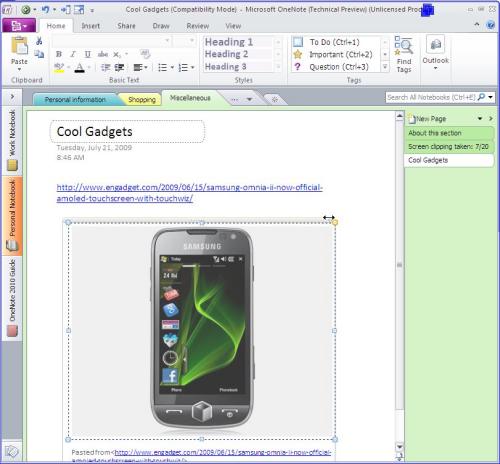Click the Clear Formatting icon
This screenshot has width=500, height=464.
coord(145,54)
